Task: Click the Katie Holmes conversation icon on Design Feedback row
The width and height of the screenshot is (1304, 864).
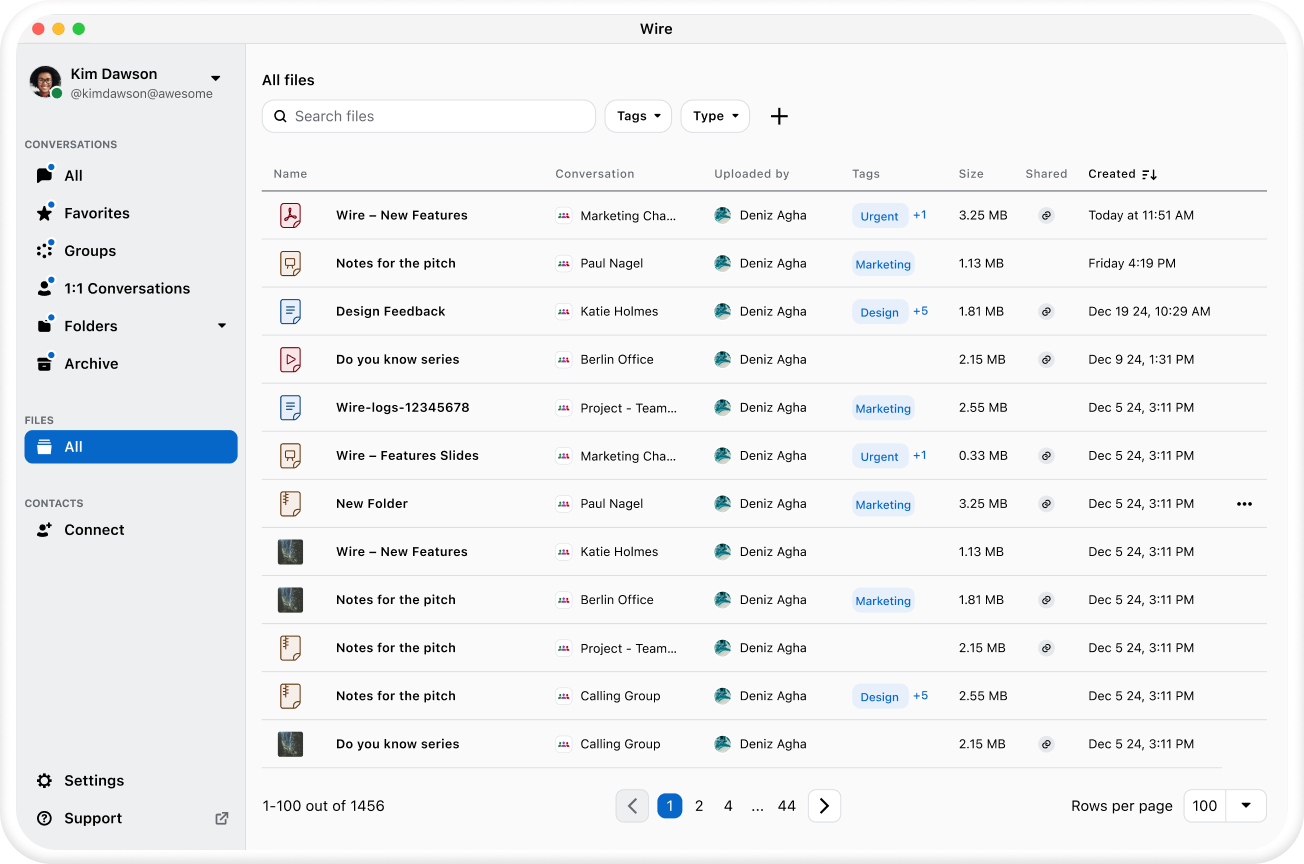Action: pyautogui.click(x=564, y=312)
